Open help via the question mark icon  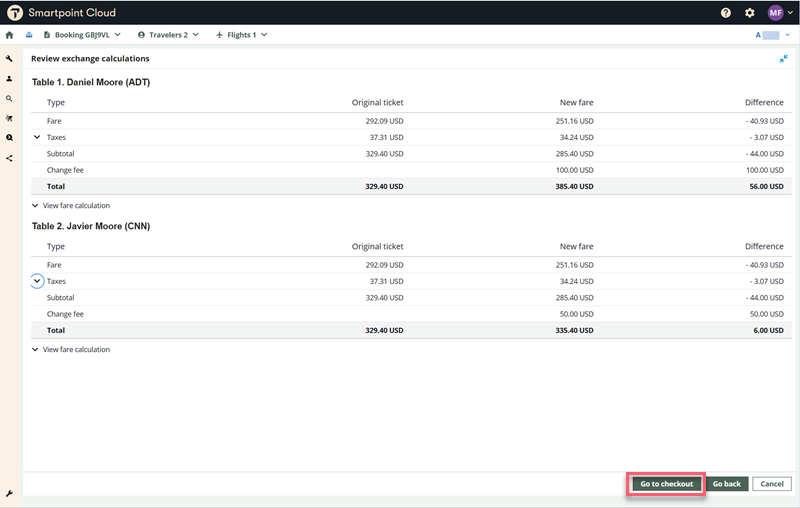[x=726, y=13]
